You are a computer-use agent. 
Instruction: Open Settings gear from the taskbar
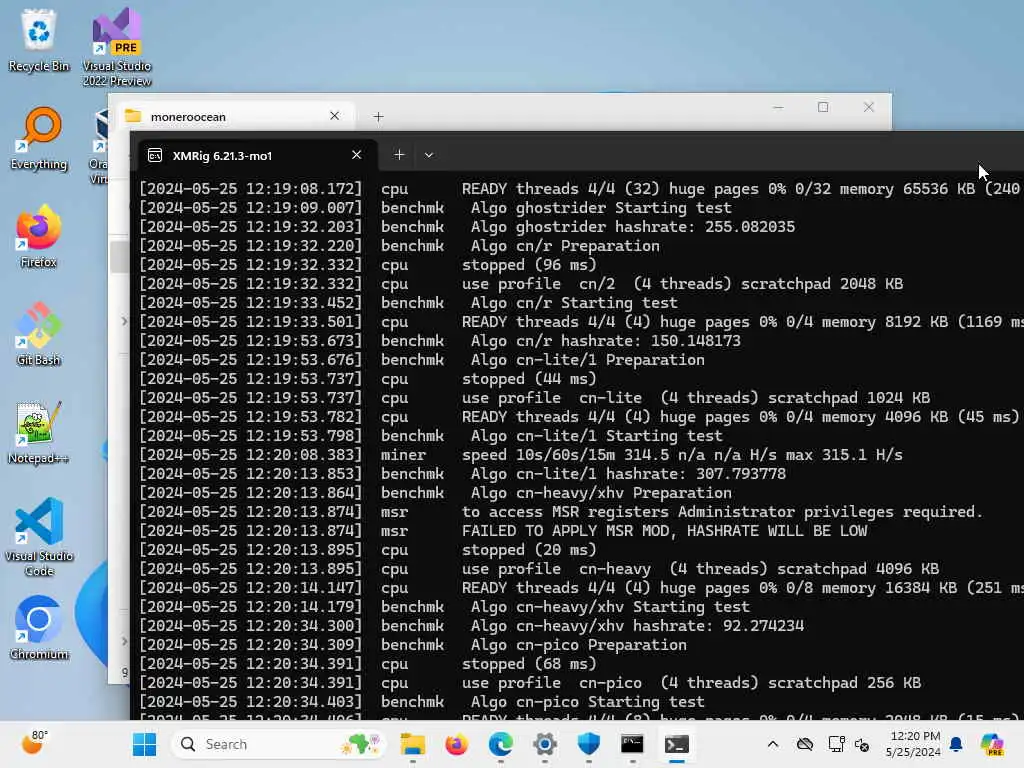[x=545, y=744]
